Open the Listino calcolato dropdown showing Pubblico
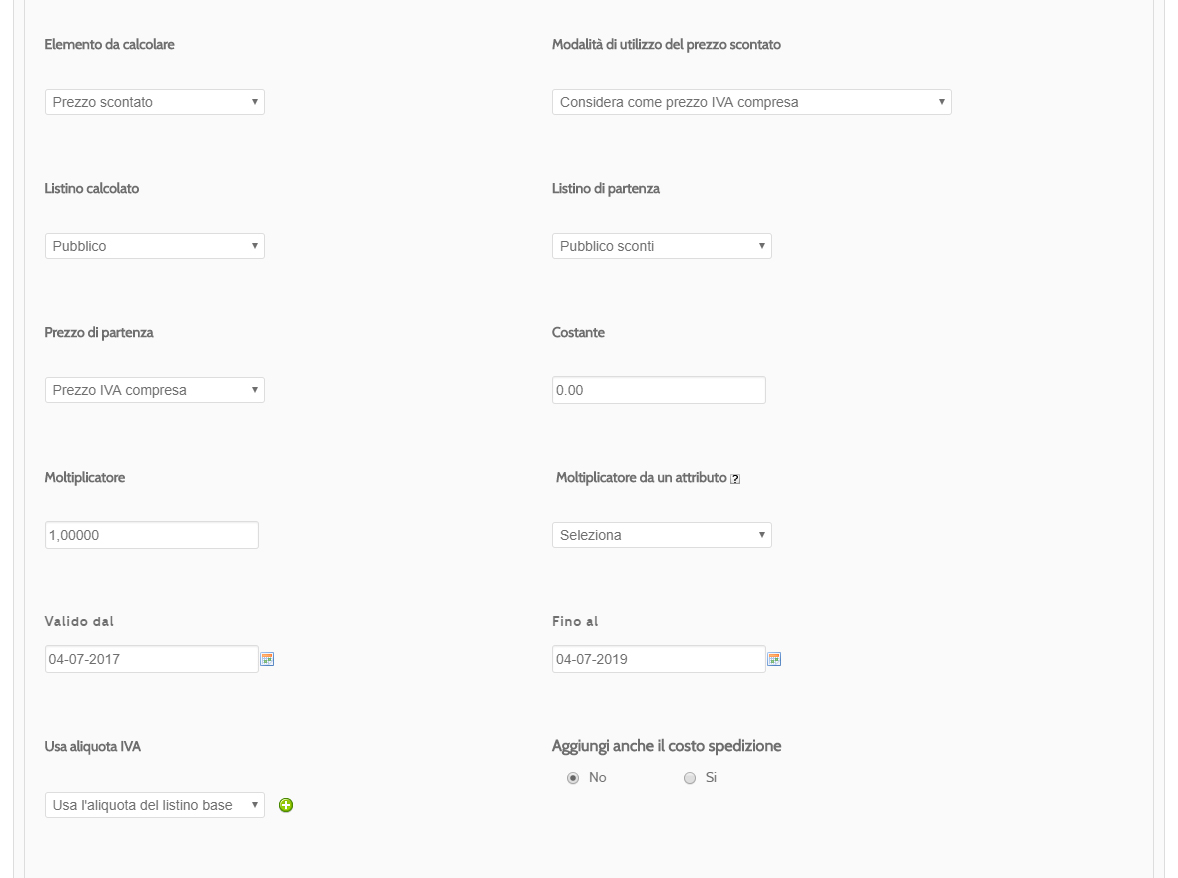 tap(155, 246)
